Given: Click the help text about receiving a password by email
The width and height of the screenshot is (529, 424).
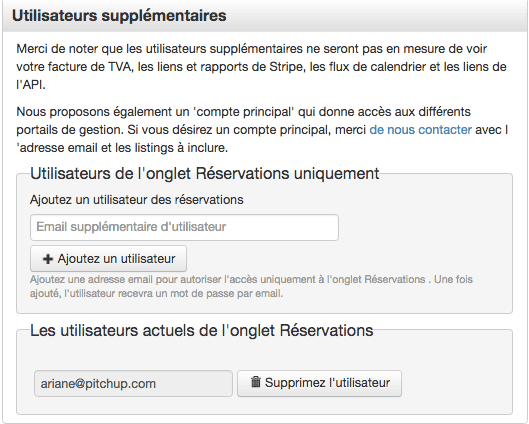Looking at the screenshot, I should (251, 286).
